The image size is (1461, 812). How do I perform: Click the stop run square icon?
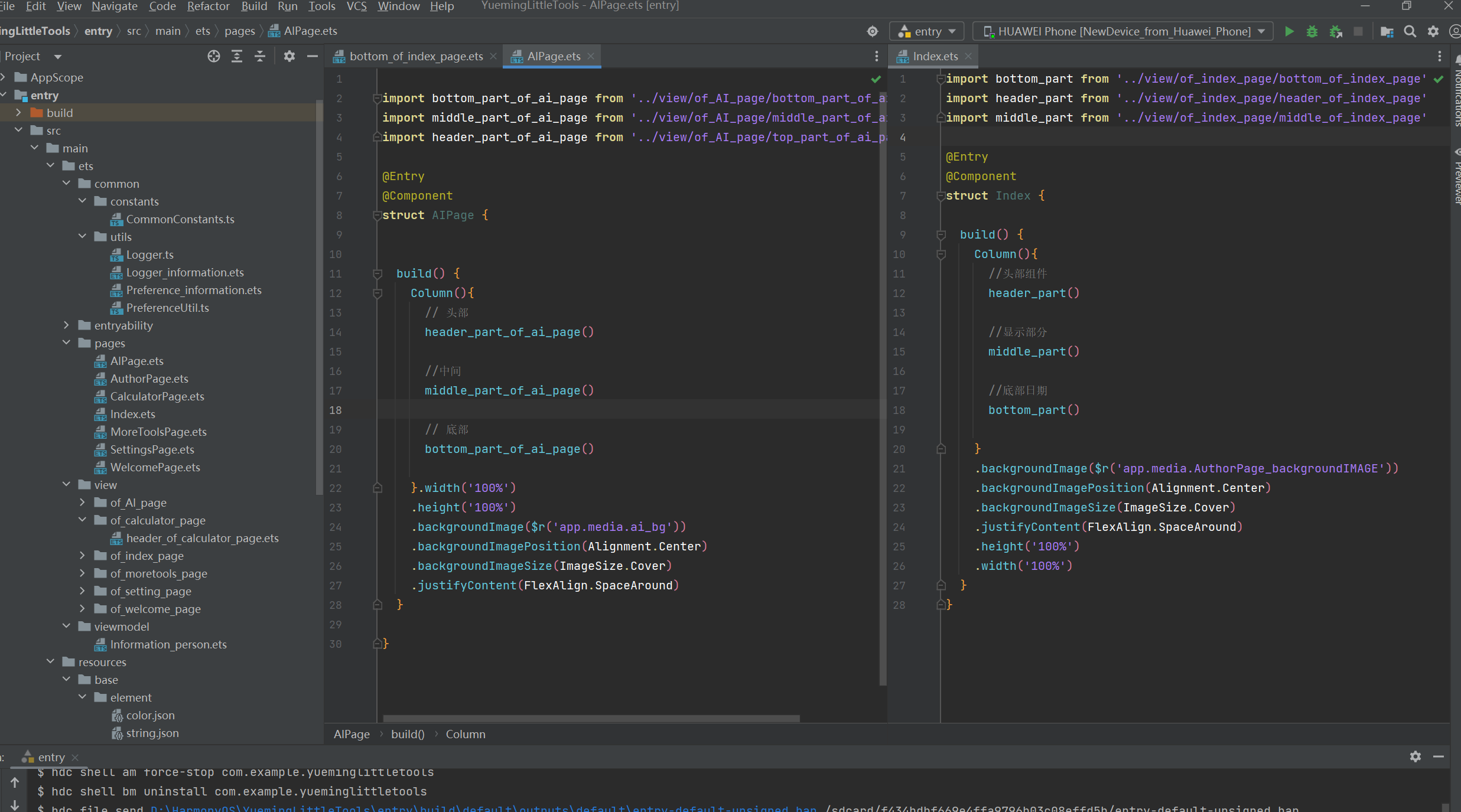pyautogui.click(x=1358, y=31)
